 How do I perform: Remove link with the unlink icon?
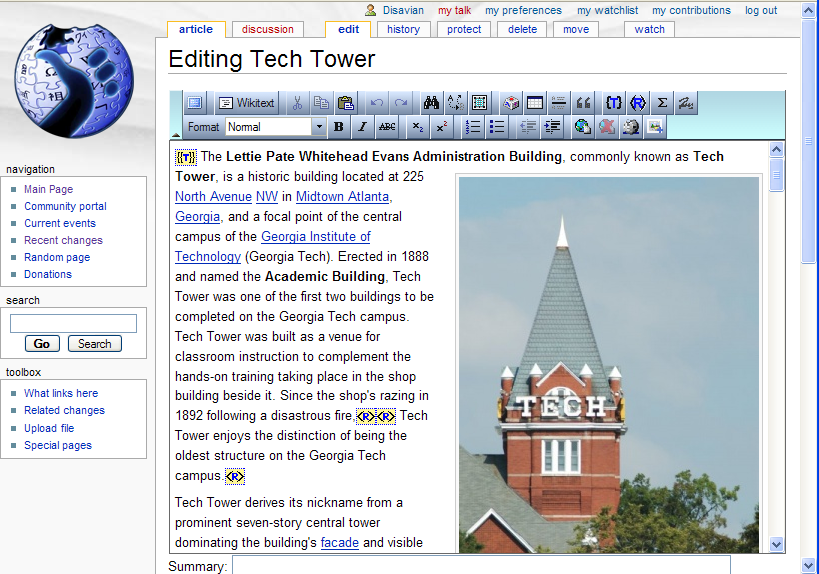tap(606, 127)
